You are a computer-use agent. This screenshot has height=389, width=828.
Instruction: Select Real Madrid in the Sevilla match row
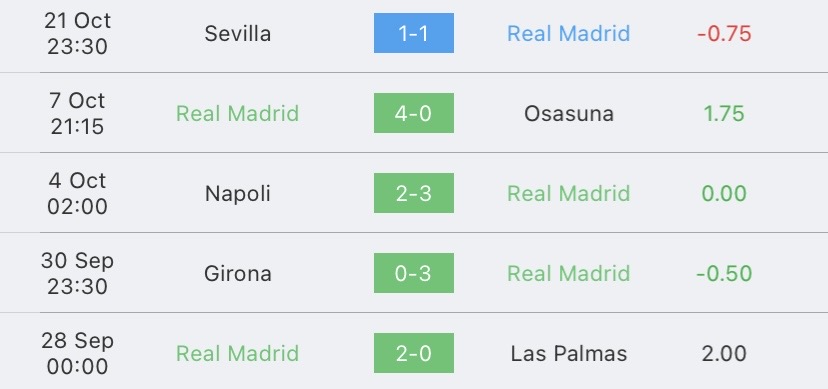point(569,34)
